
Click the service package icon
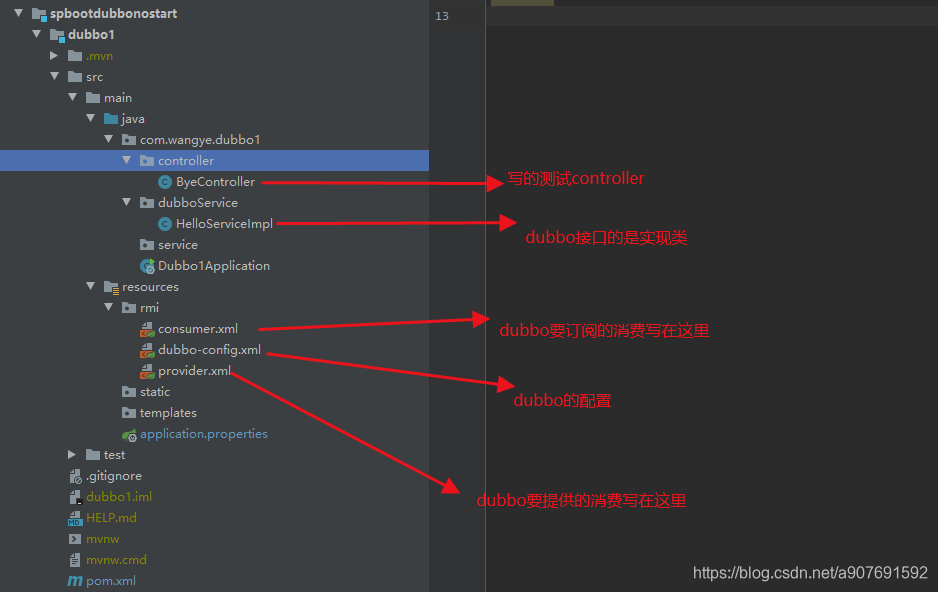tap(147, 245)
